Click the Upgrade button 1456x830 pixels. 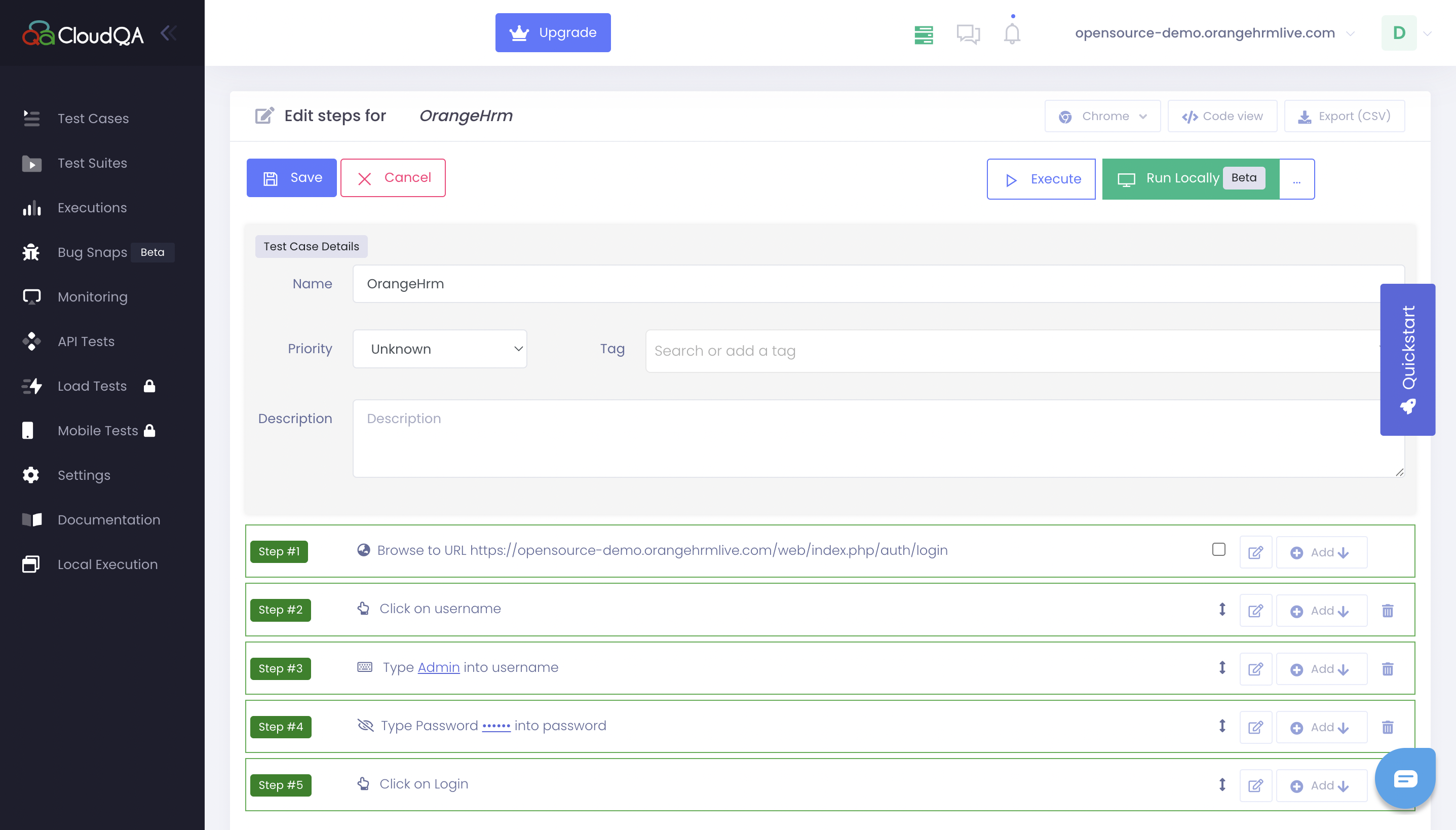(x=552, y=32)
